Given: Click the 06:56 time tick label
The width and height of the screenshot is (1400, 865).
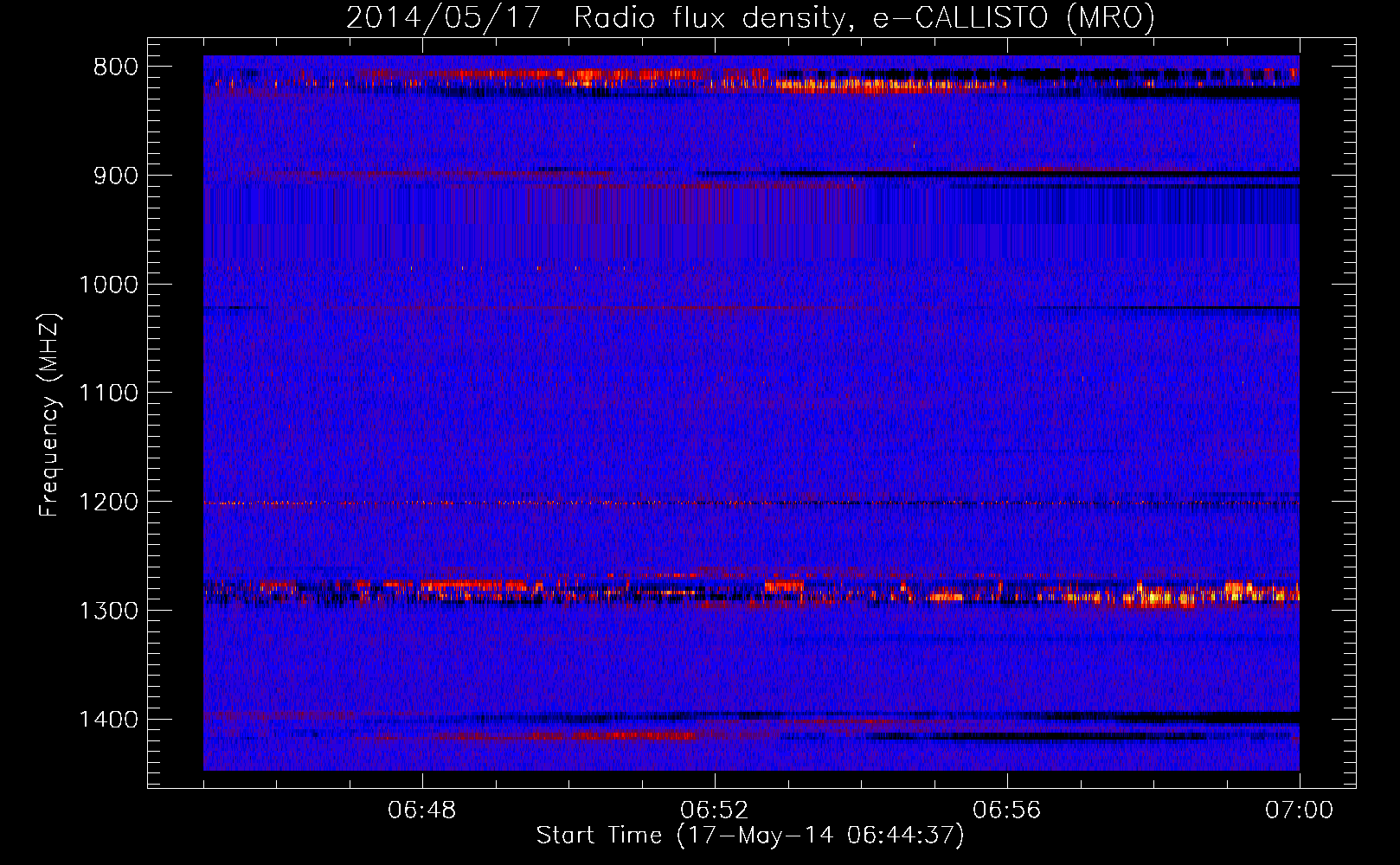Looking at the screenshot, I should (1007, 811).
